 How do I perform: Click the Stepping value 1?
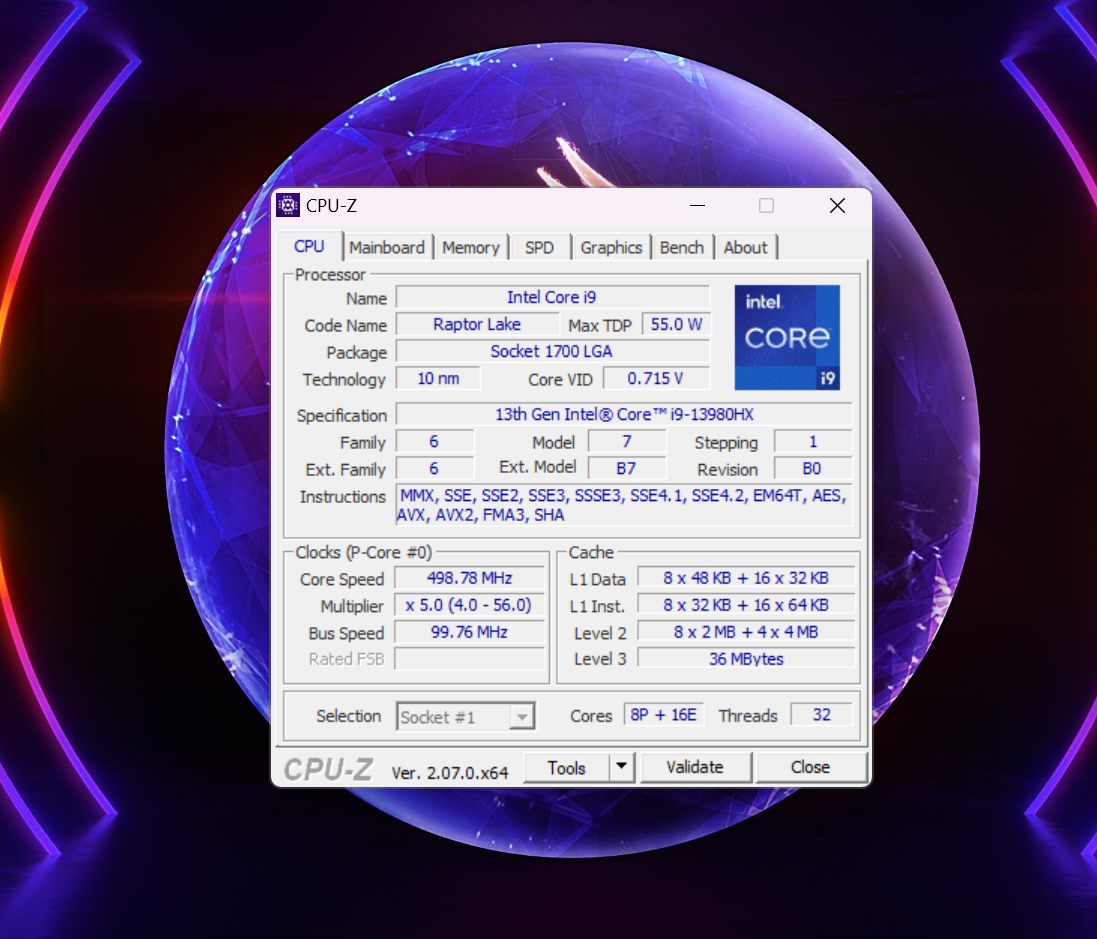click(x=813, y=442)
